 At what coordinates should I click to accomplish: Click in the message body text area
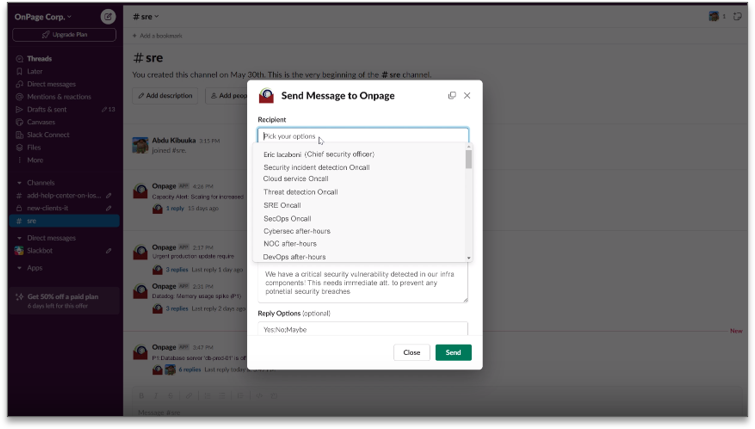[363, 283]
